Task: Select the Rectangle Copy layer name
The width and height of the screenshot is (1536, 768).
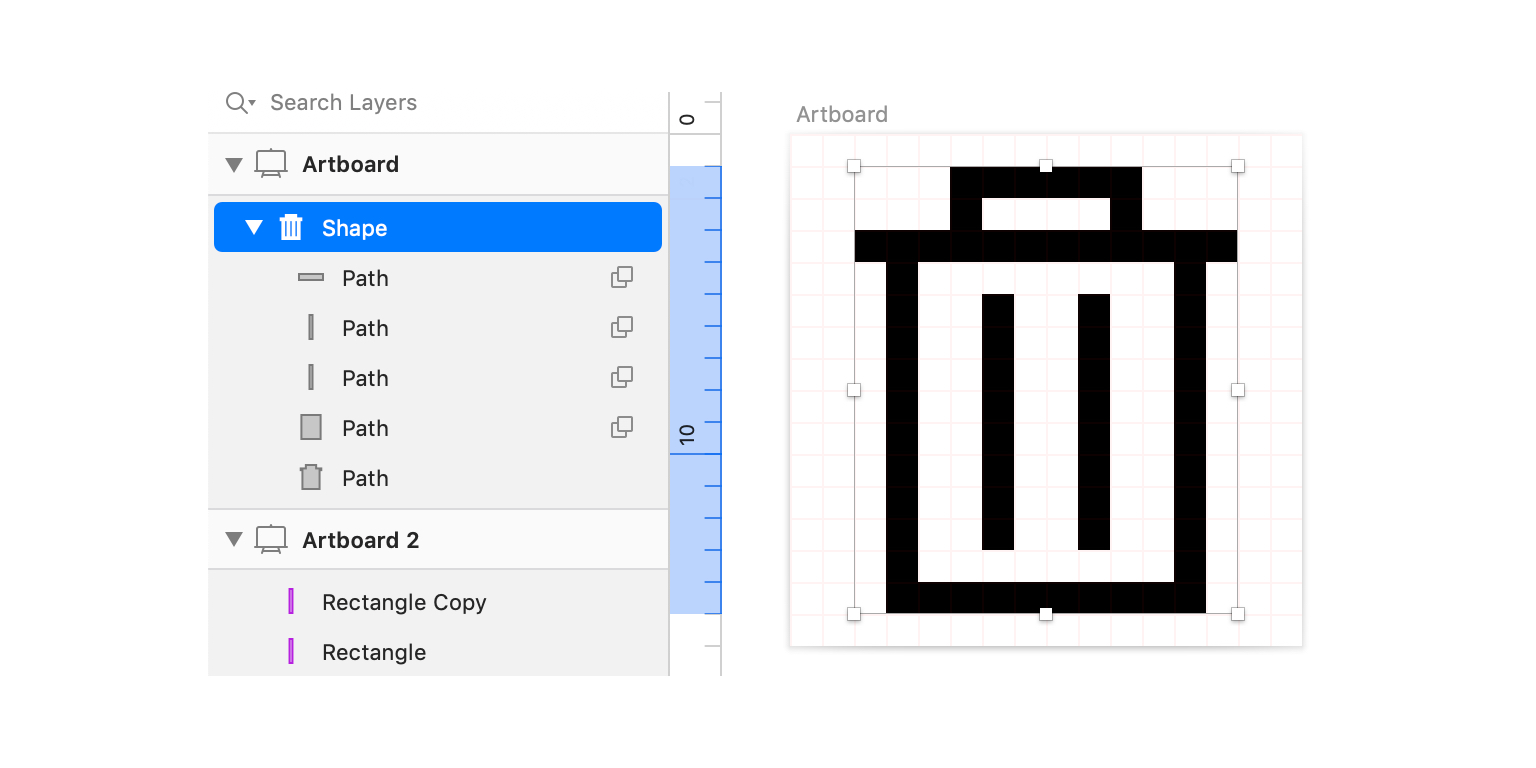Action: tap(404, 602)
